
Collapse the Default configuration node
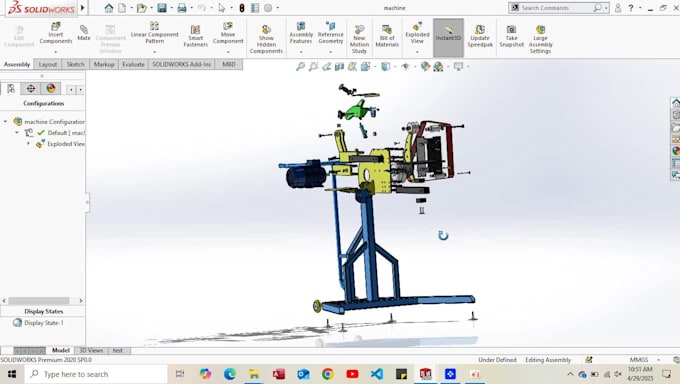click(x=17, y=132)
